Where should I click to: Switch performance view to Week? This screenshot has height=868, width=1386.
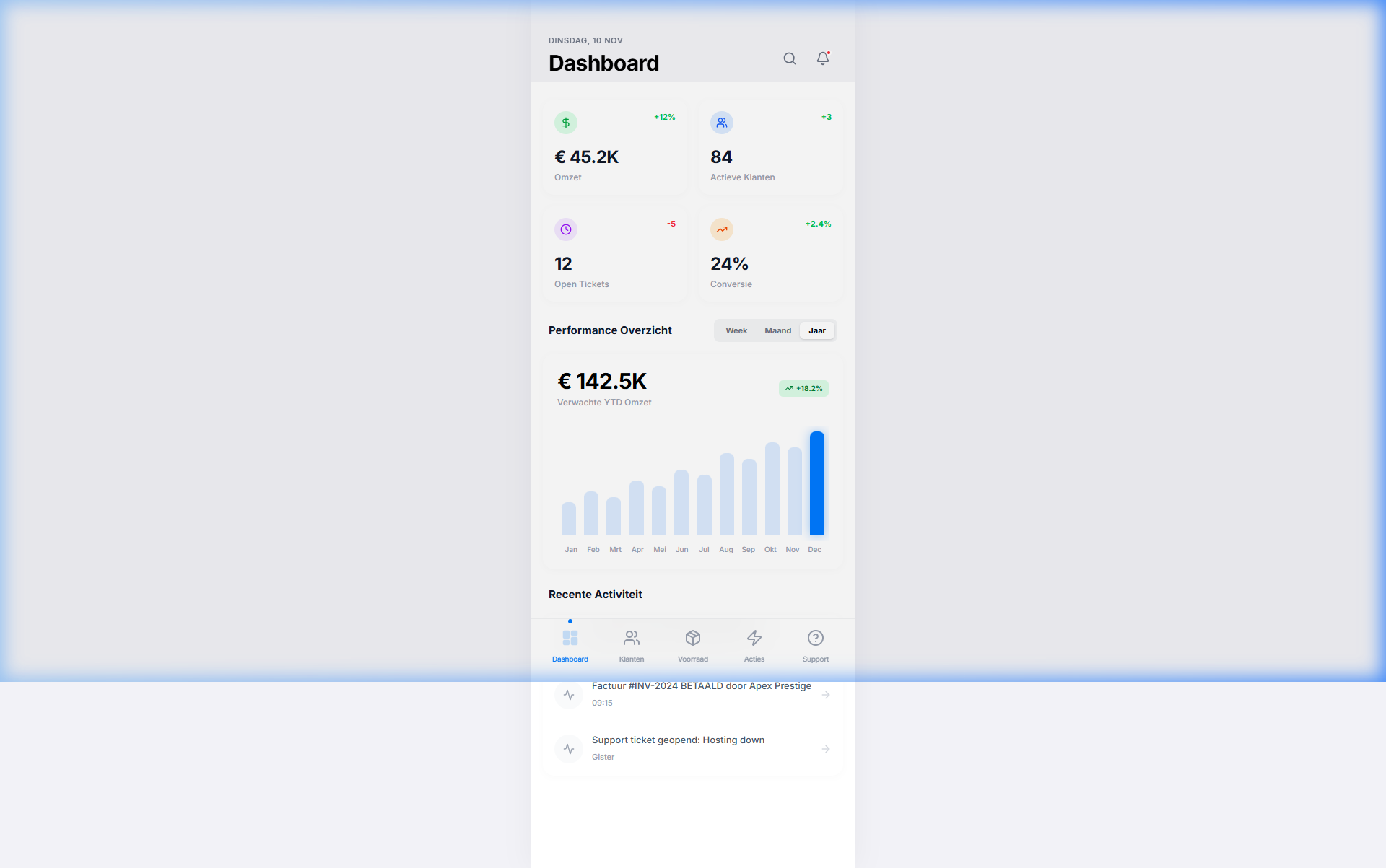point(736,330)
